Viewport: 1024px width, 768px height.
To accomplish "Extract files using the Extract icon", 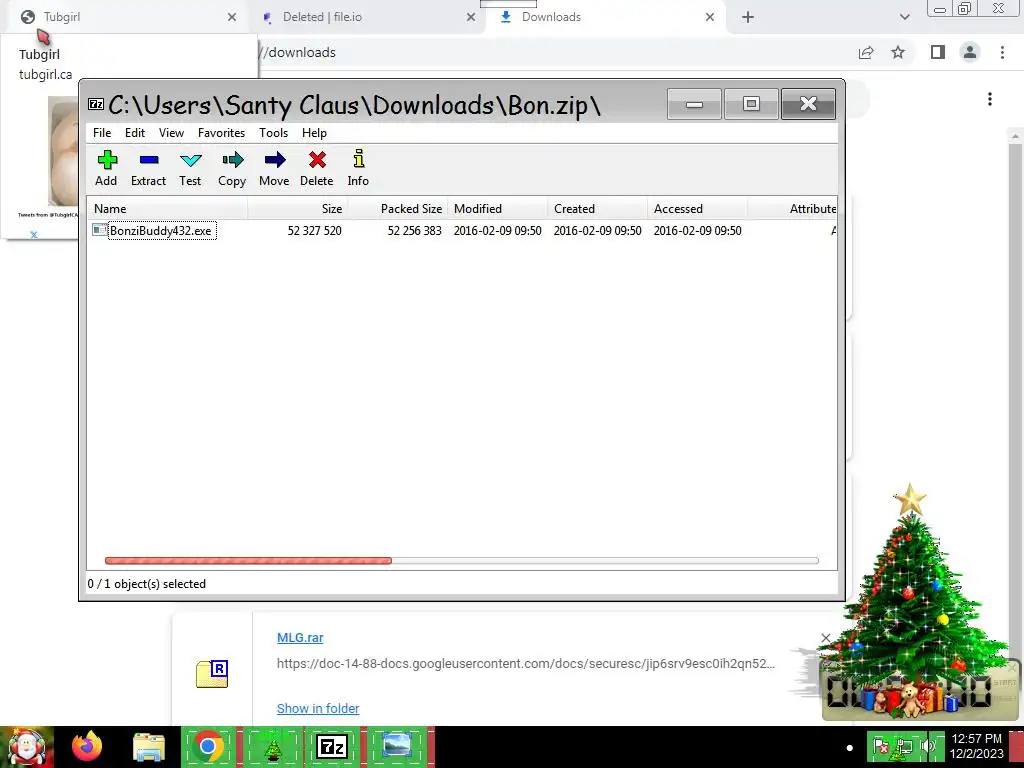I will point(148,168).
